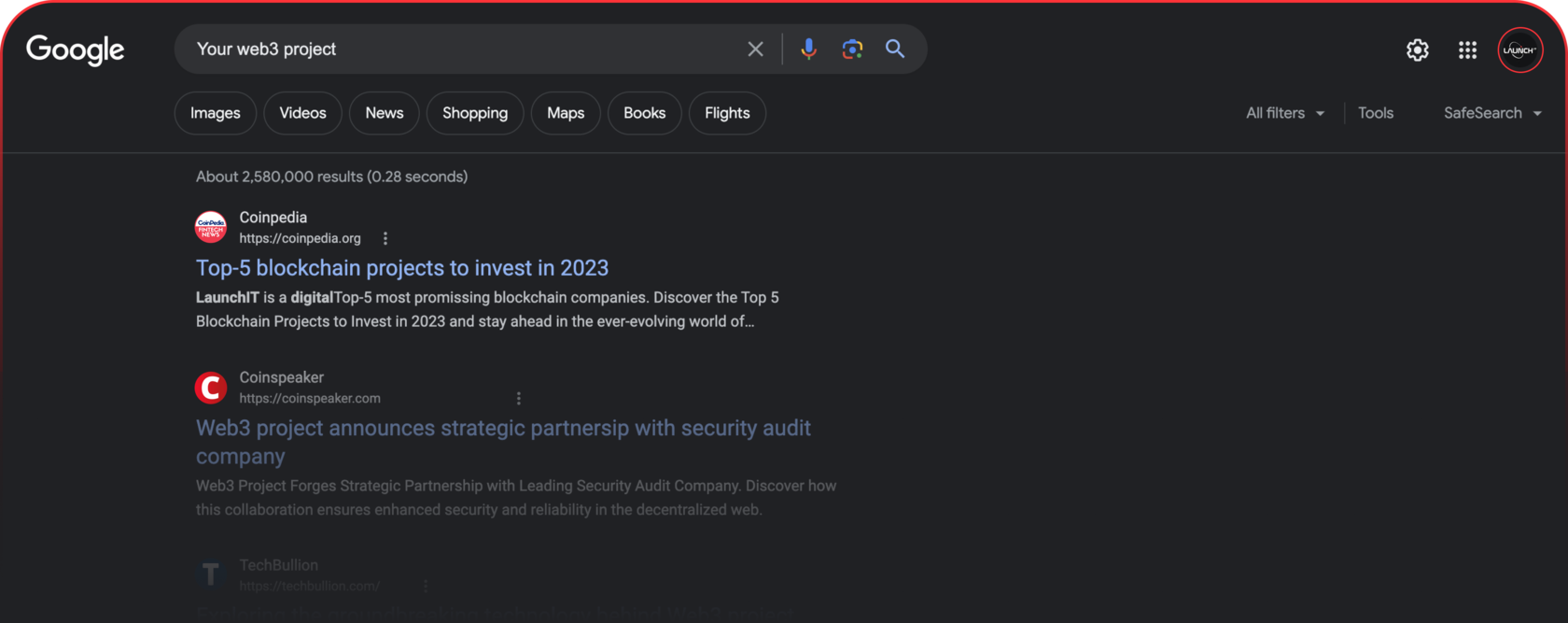Select the News filter
Image resolution: width=1568 pixels, height=623 pixels.
pyautogui.click(x=384, y=113)
